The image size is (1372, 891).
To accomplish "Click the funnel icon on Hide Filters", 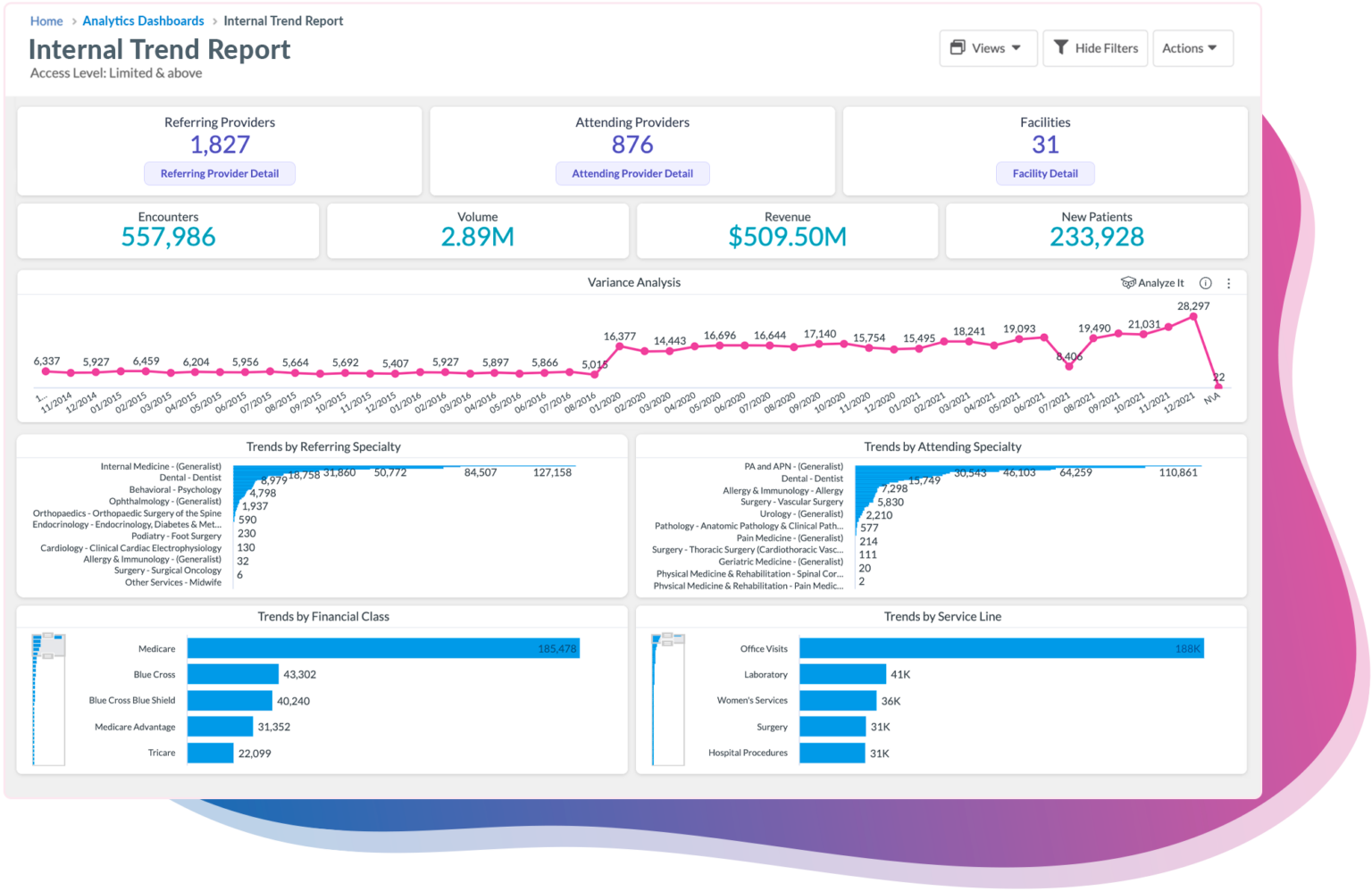I will coord(1061,47).
